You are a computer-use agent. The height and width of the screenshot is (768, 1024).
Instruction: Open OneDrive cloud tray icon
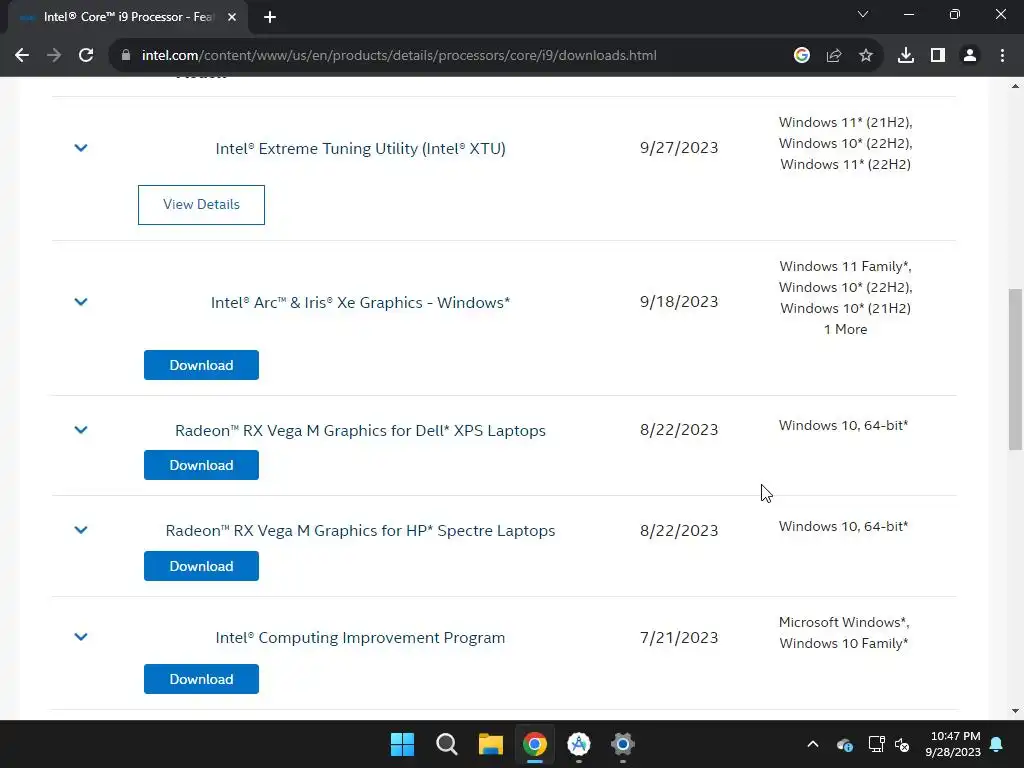point(844,744)
